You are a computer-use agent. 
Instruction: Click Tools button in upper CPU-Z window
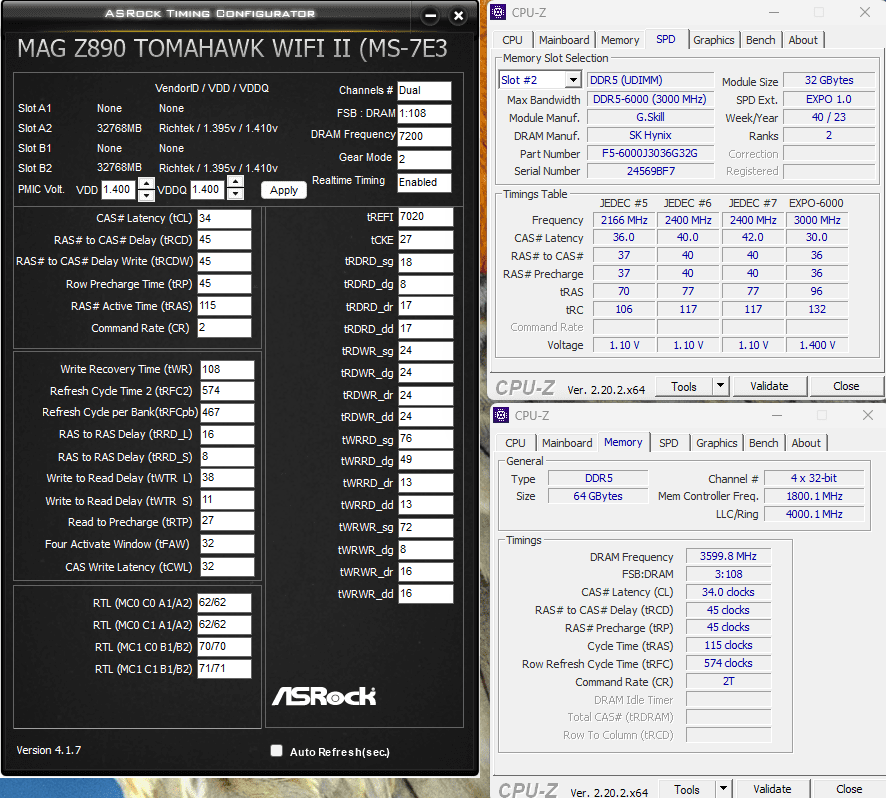(x=684, y=387)
